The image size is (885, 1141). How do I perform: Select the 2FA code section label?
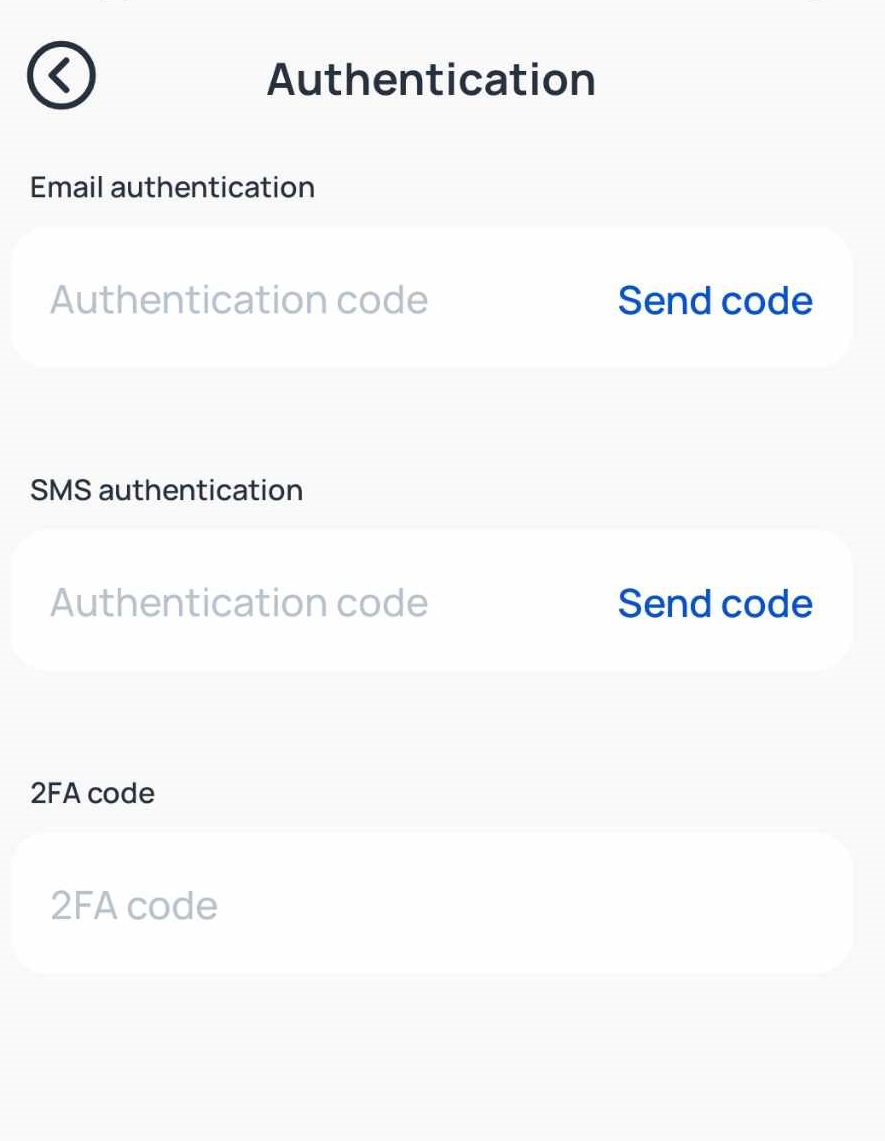(92, 793)
